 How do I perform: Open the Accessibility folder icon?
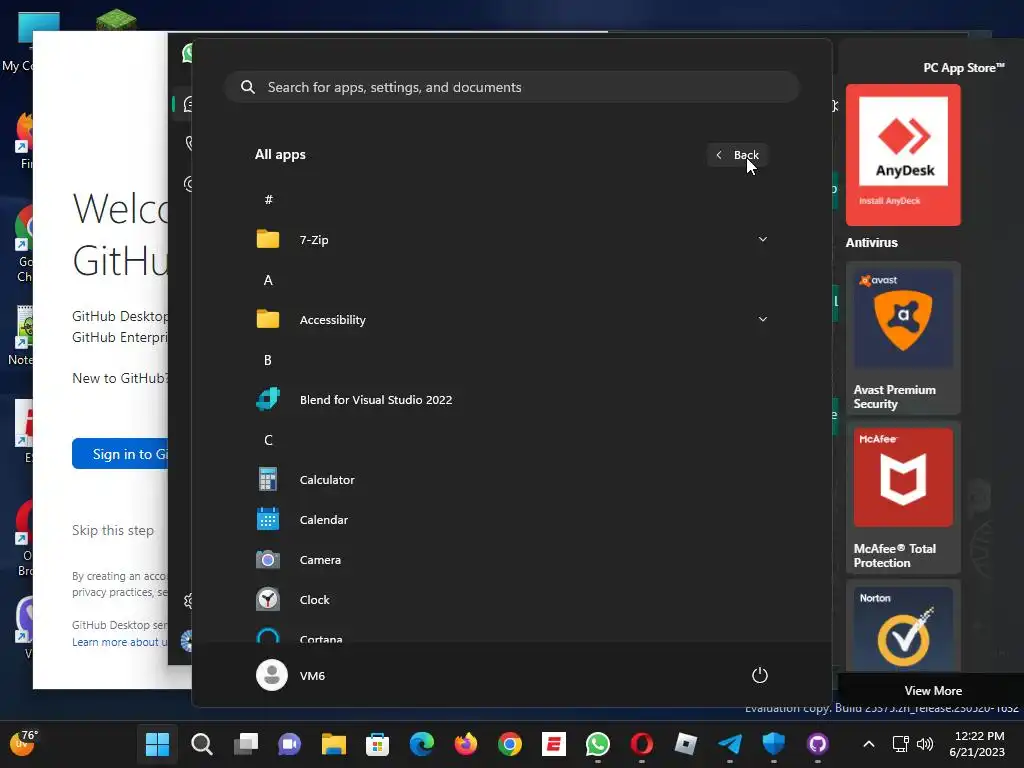268,319
